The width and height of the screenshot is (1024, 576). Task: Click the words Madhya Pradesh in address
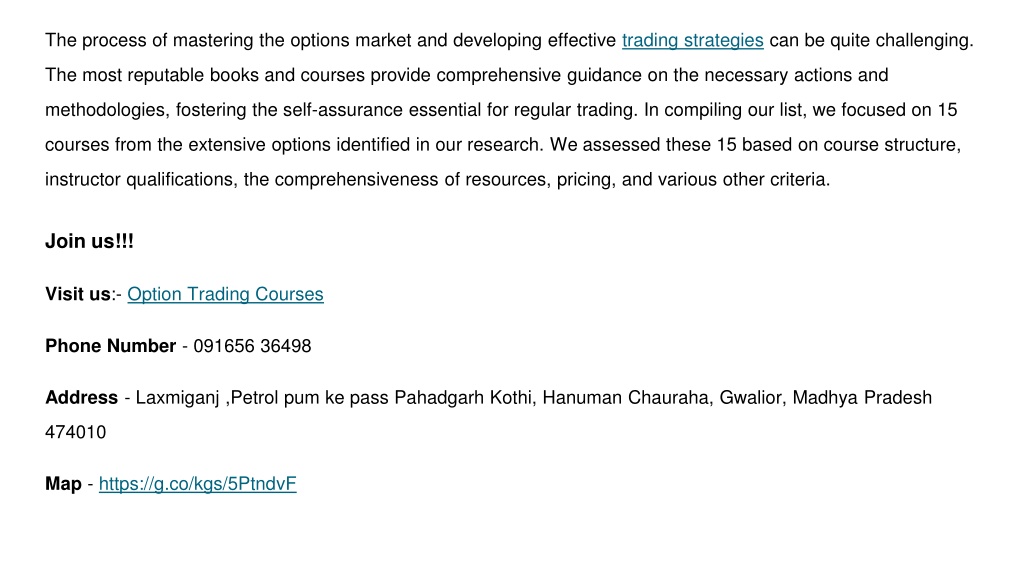(862, 398)
